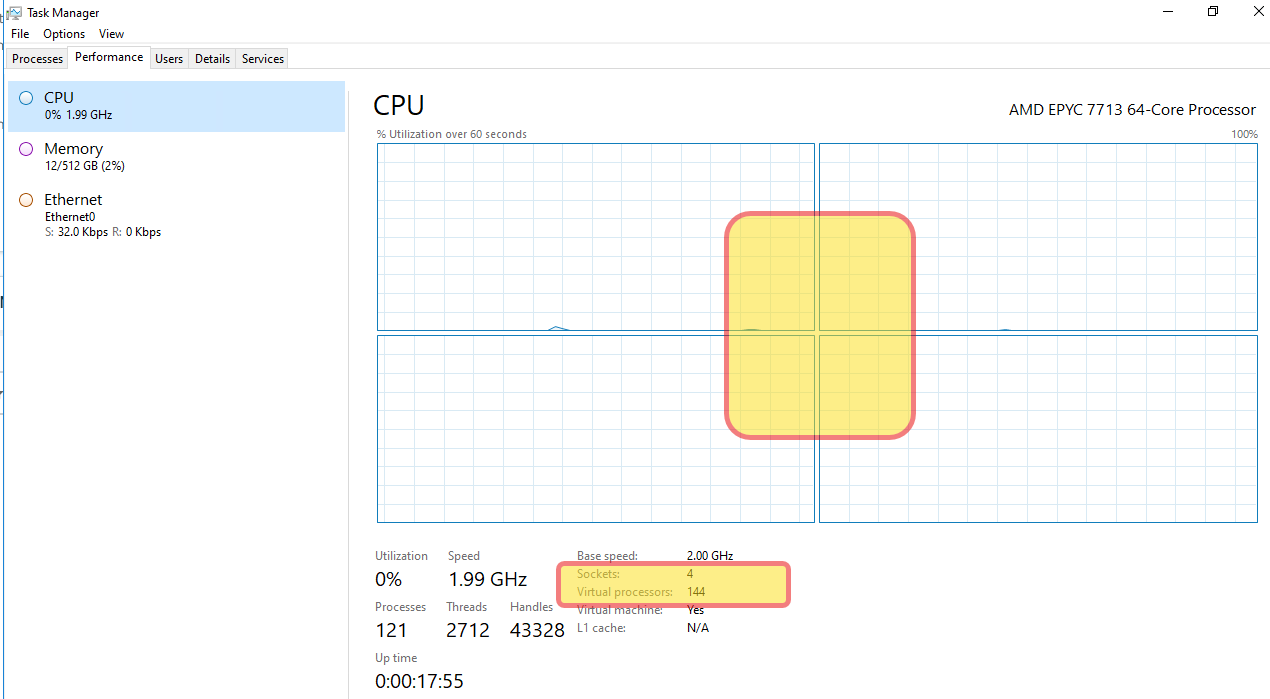The height and width of the screenshot is (699, 1270).
Task: Select the Performance tab
Action: click(108, 57)
